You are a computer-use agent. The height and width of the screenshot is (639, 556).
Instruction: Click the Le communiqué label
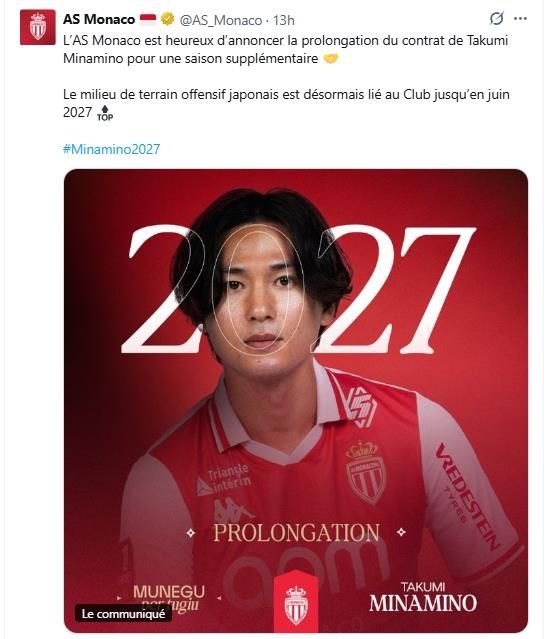pyautogui.click(x=123, y=613)
